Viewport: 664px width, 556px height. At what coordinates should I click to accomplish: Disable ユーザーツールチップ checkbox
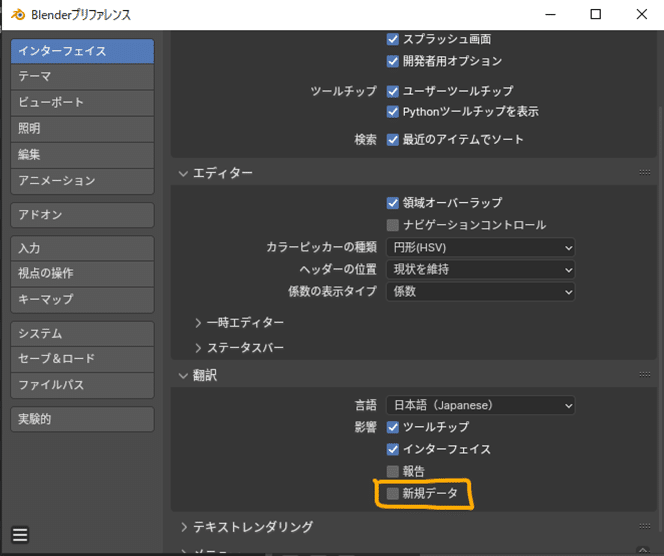(x=393, y=91)
